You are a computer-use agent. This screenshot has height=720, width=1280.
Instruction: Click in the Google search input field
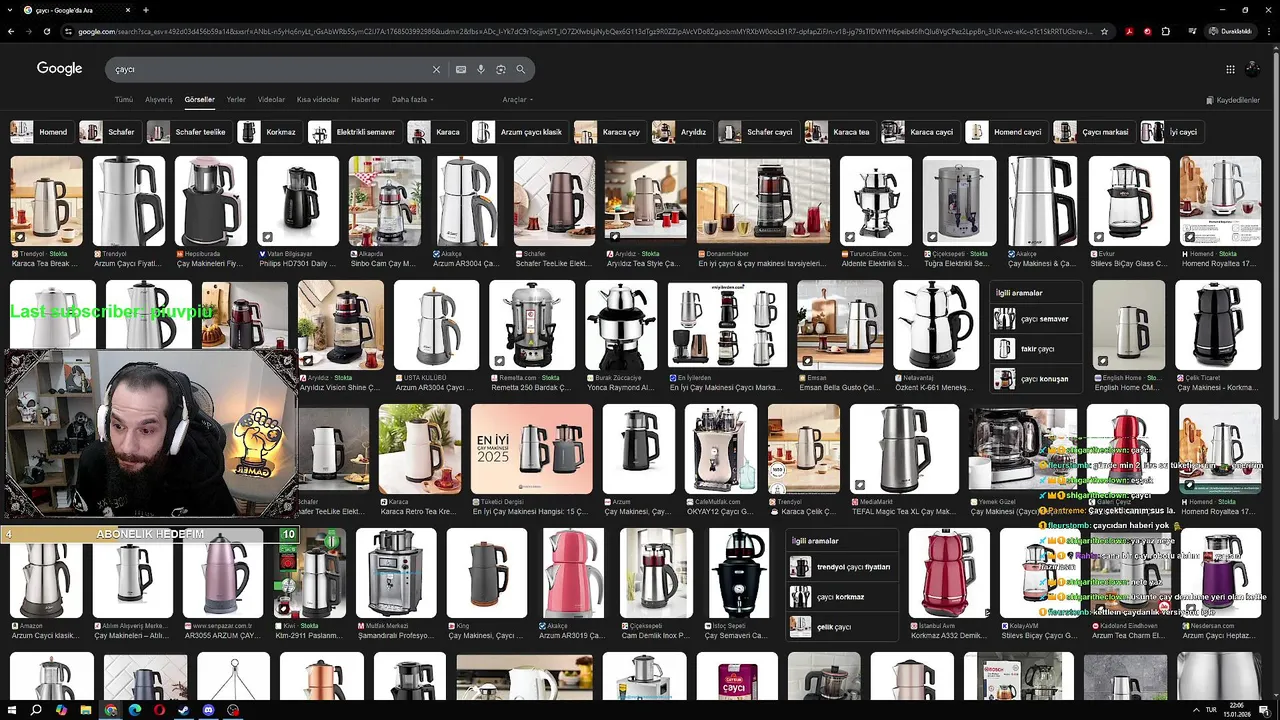pyautogui.click(x=270, y=69)
